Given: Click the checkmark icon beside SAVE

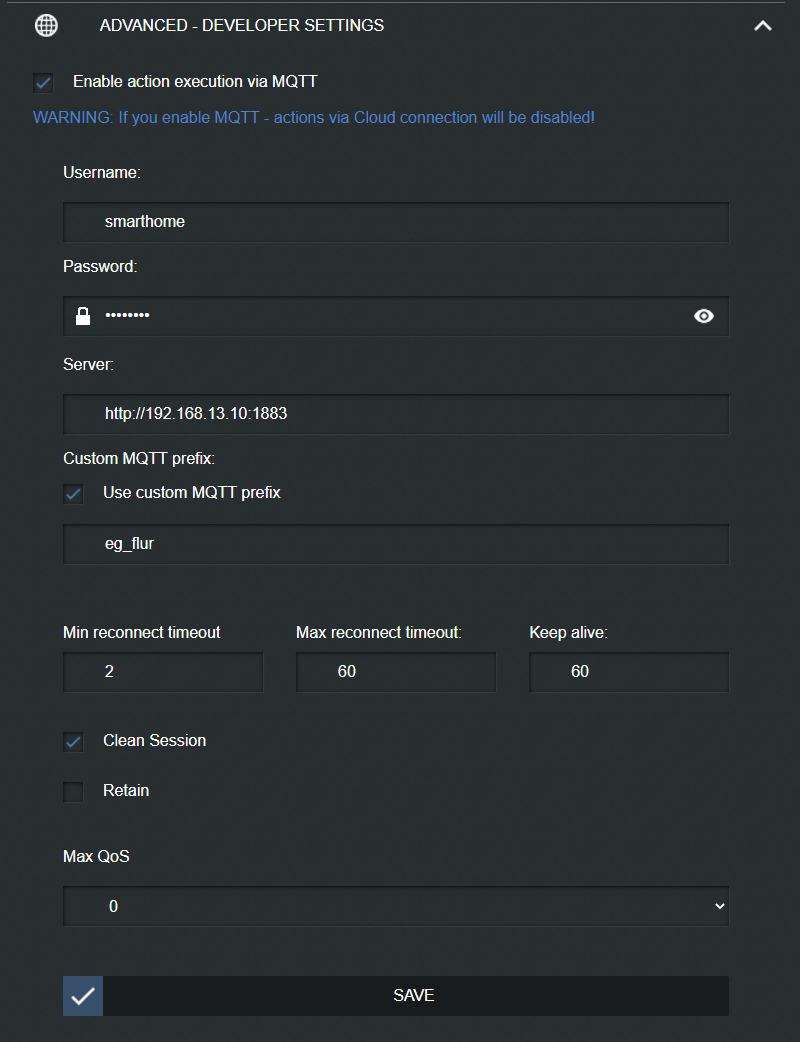Looking at the screenshot, I should [83, 996].
